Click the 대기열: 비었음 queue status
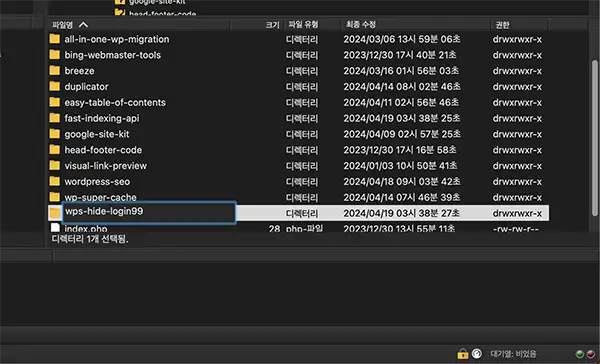The image size is (600, 364). tap(514, 354)
